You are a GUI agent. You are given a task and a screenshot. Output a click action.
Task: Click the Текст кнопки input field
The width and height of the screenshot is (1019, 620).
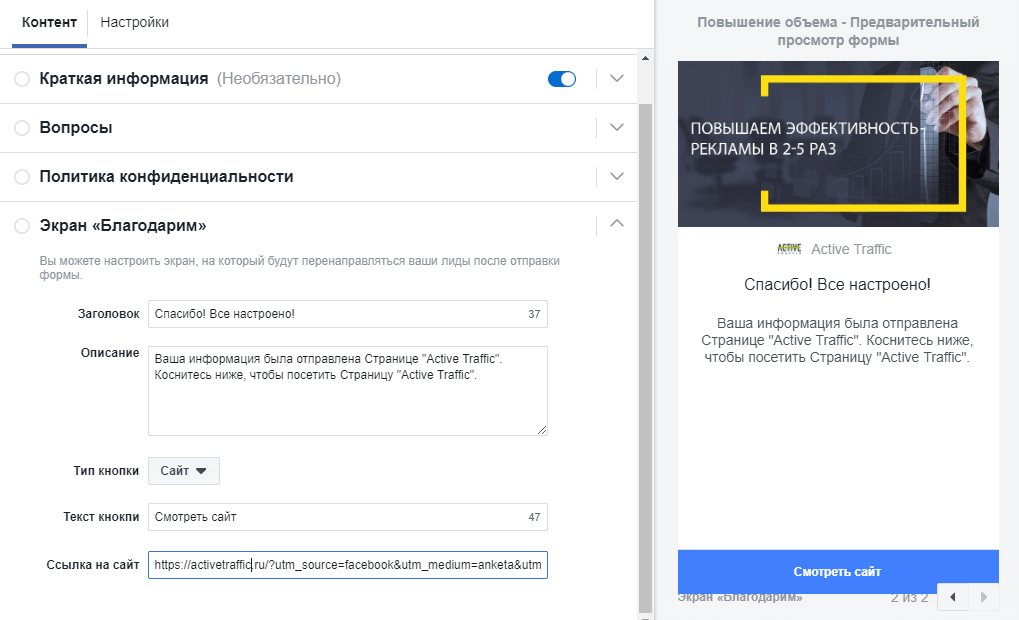[335, 517]
